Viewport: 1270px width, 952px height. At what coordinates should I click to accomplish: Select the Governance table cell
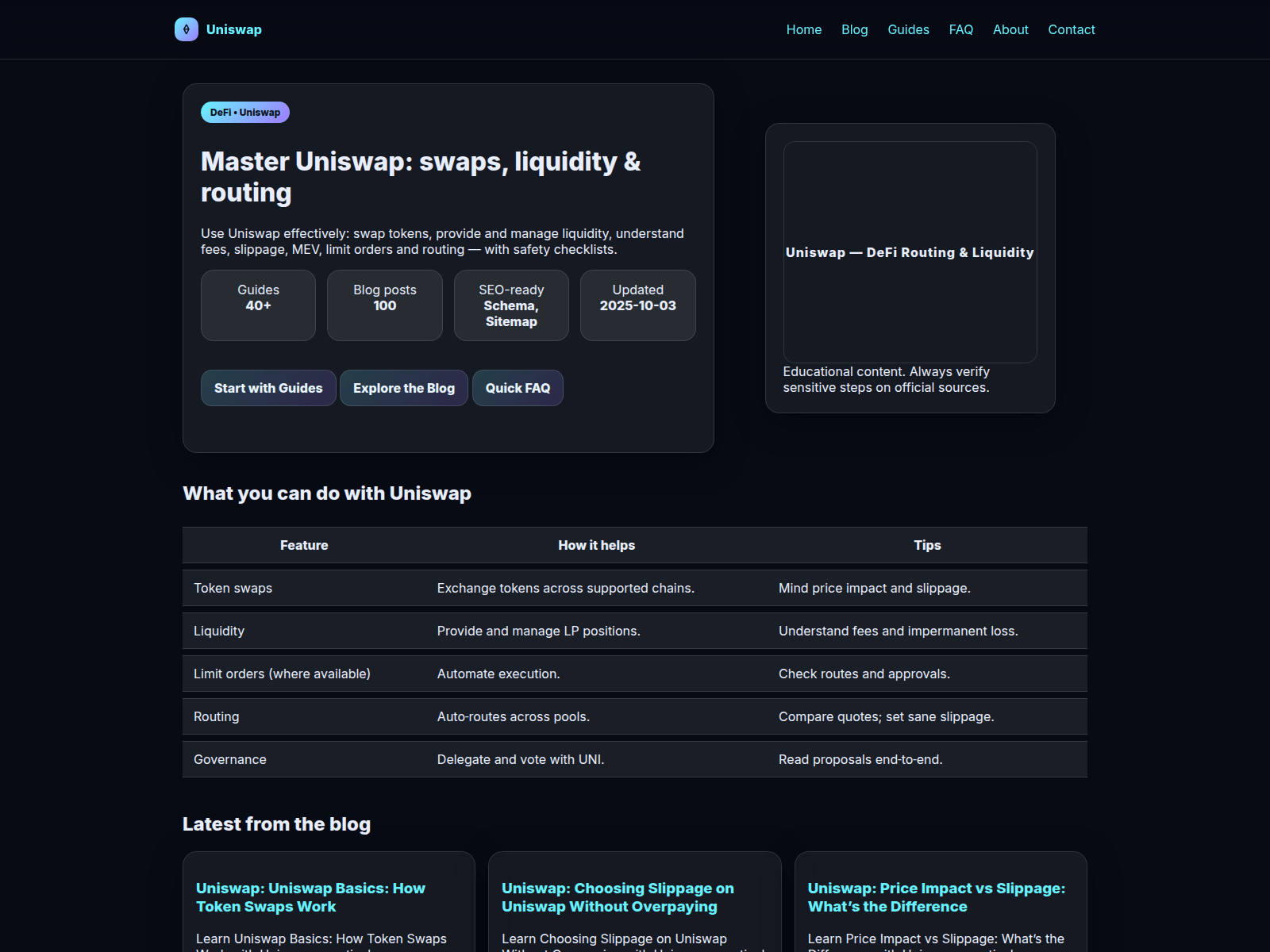[x=304, y=759]
